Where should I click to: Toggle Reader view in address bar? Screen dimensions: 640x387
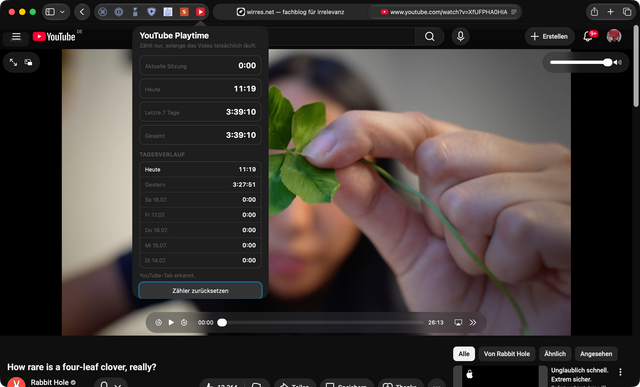click(514, 12)
